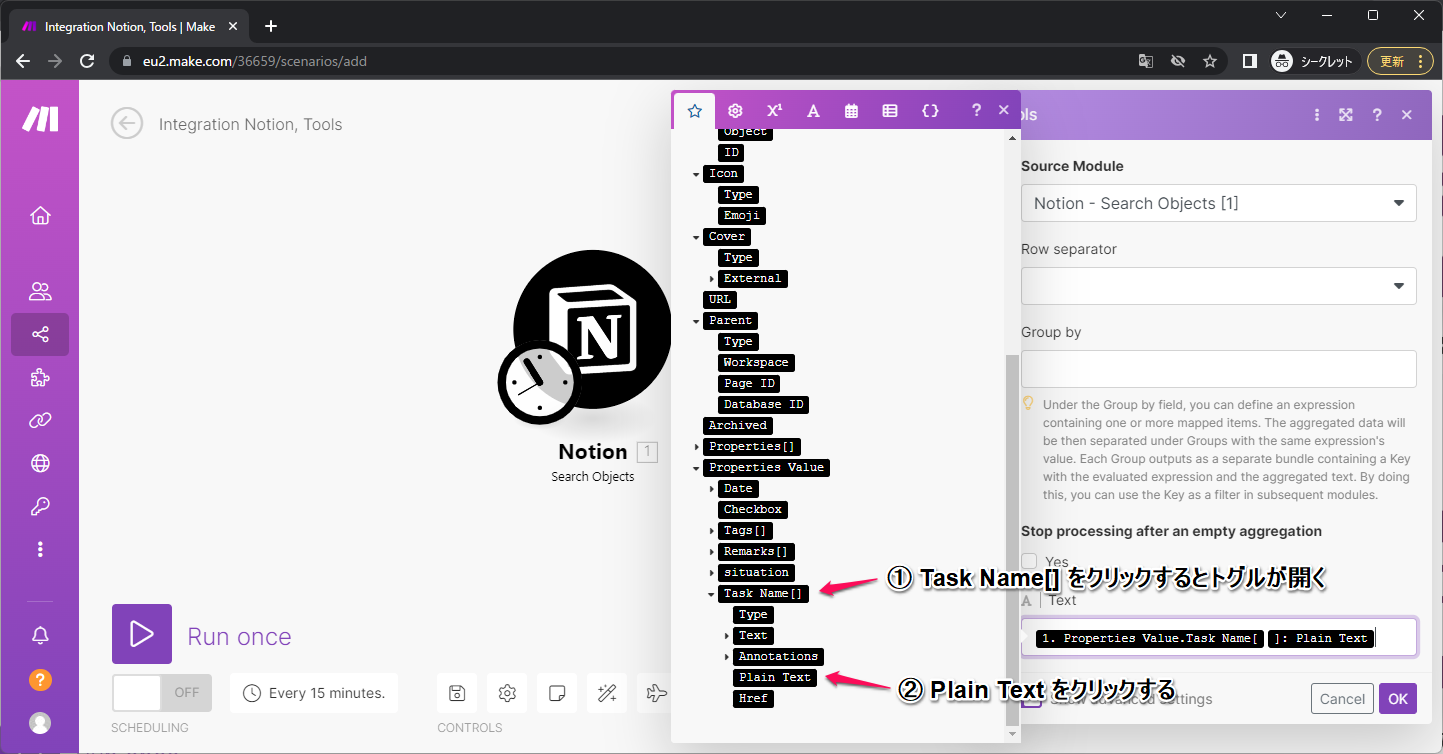Select the Math functions X¹ tab
Image resolution: width=1443 pixels, height=754 pixels.
(x=775, y=111)
